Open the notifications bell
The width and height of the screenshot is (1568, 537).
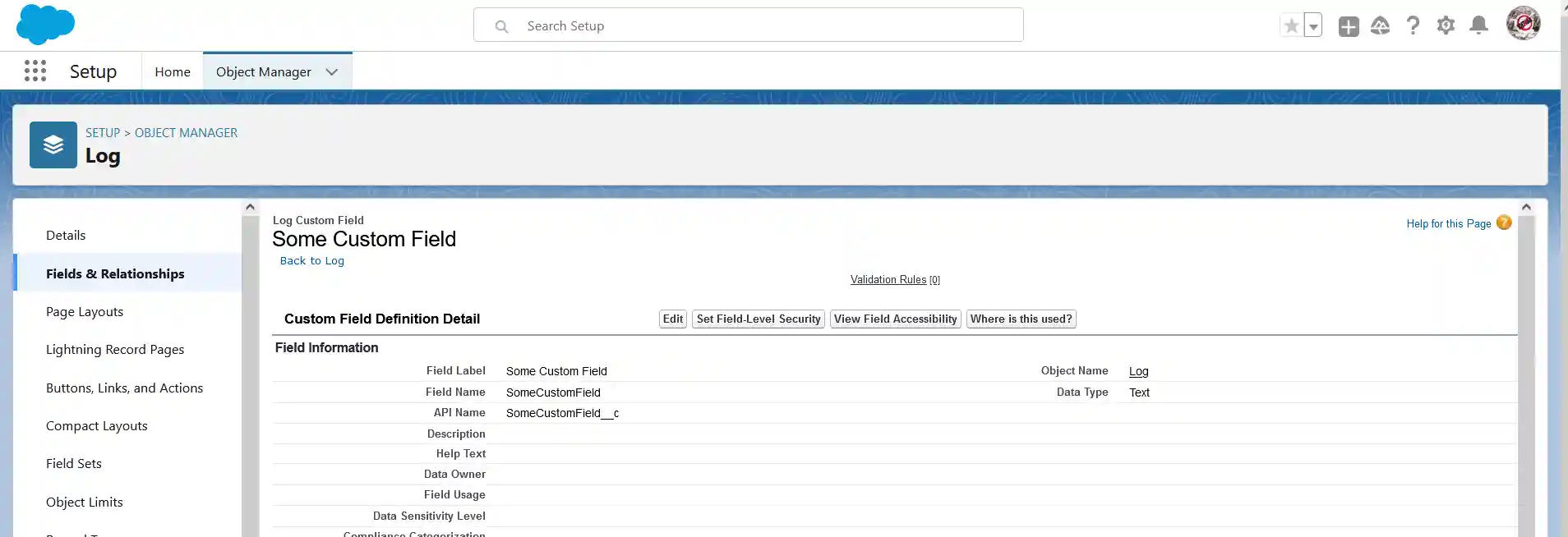tap(1478, 26)
